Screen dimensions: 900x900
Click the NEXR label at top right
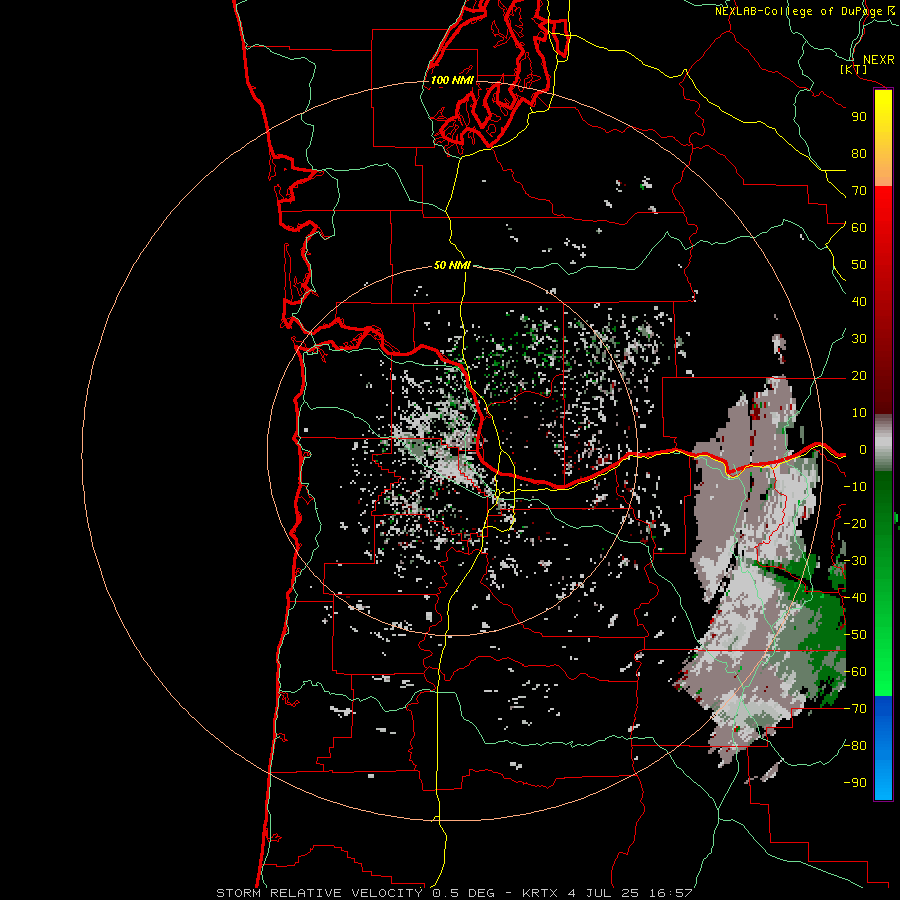click(879, 60)
